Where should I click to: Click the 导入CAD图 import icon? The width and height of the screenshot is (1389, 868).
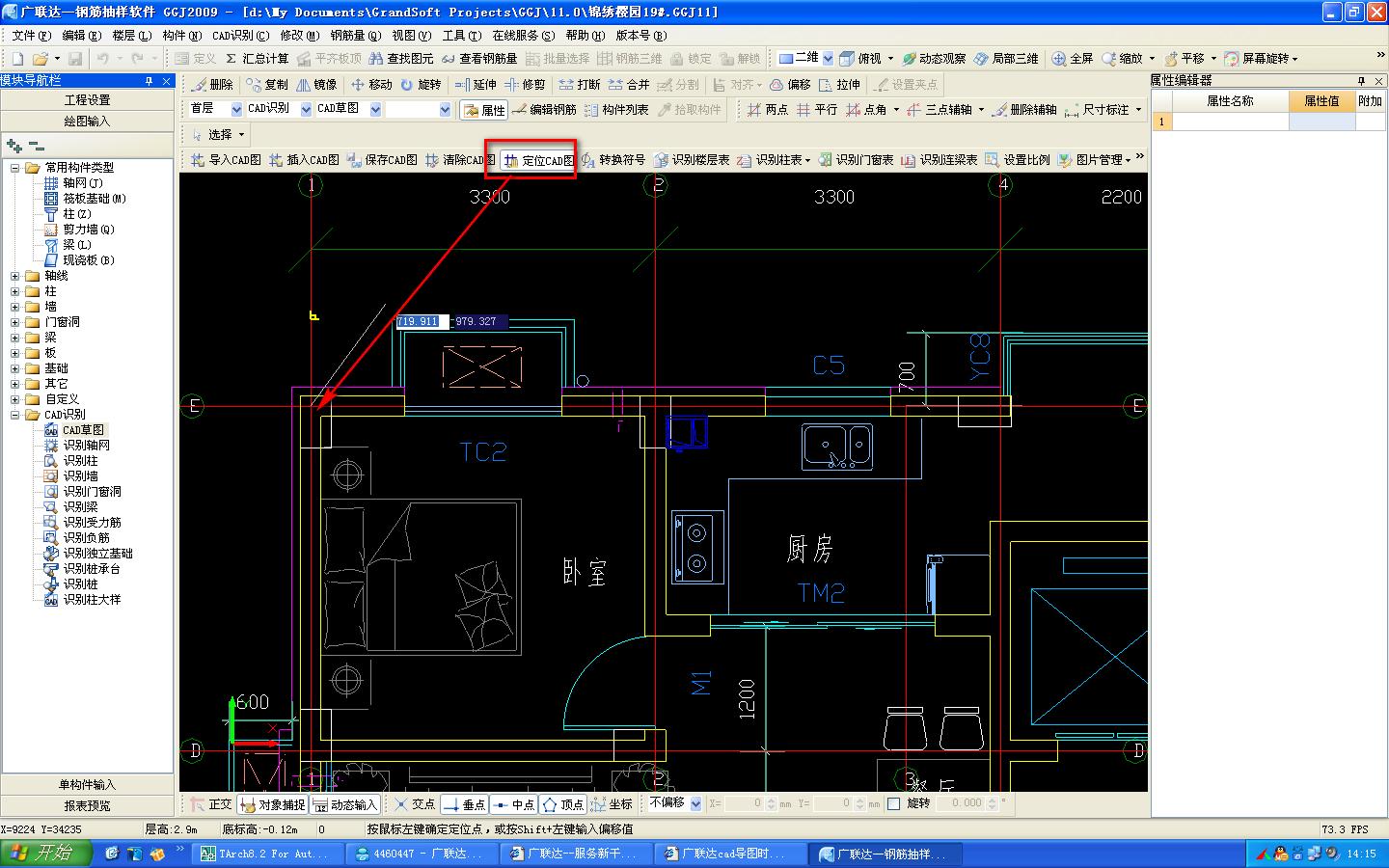tap(226, 160)
